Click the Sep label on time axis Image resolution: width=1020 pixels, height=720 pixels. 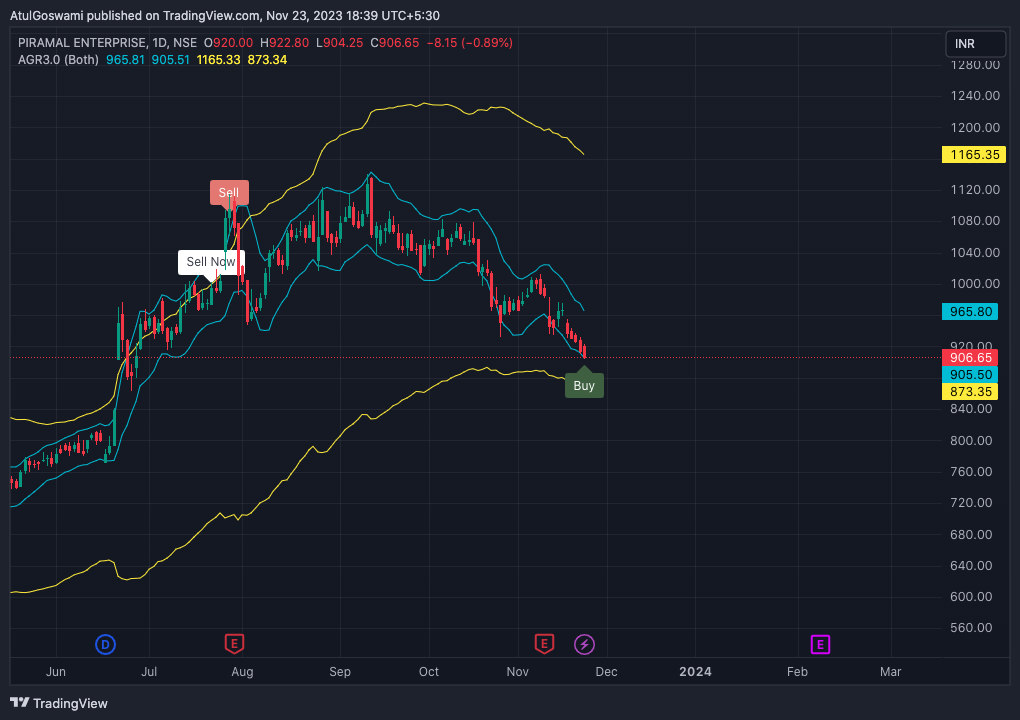click(340, 672)
